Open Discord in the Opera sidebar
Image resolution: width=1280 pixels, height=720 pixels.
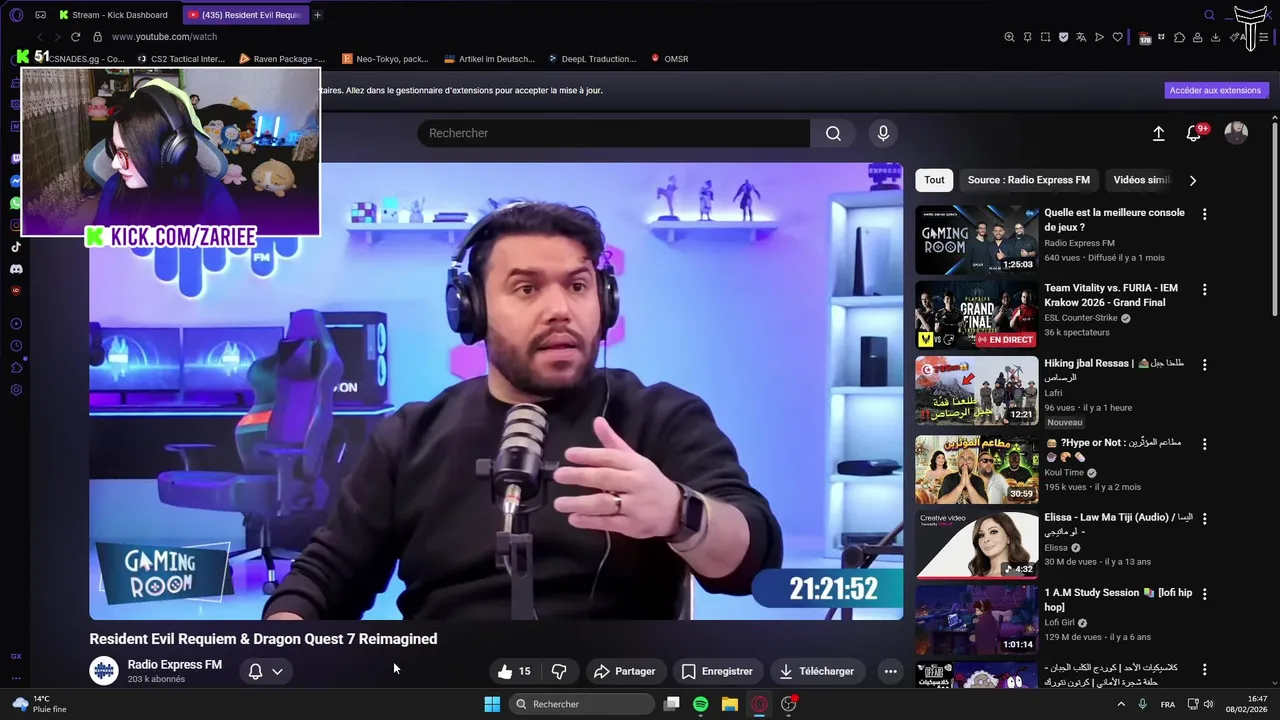click(16, 269)
